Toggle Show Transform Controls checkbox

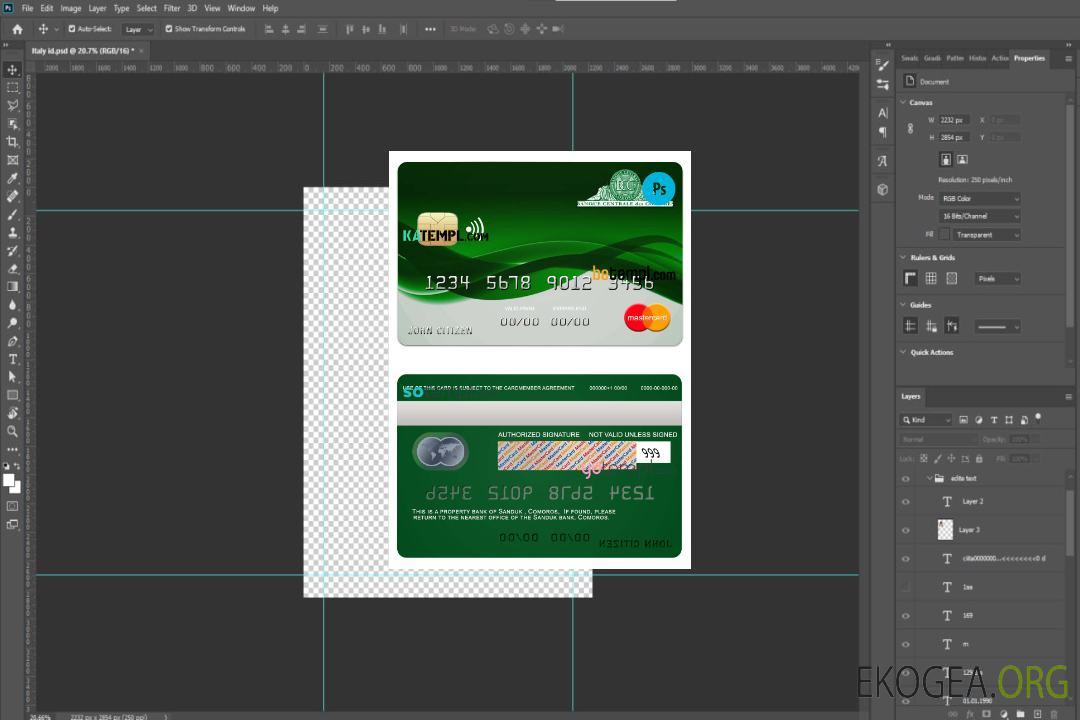tap(169, 29)
